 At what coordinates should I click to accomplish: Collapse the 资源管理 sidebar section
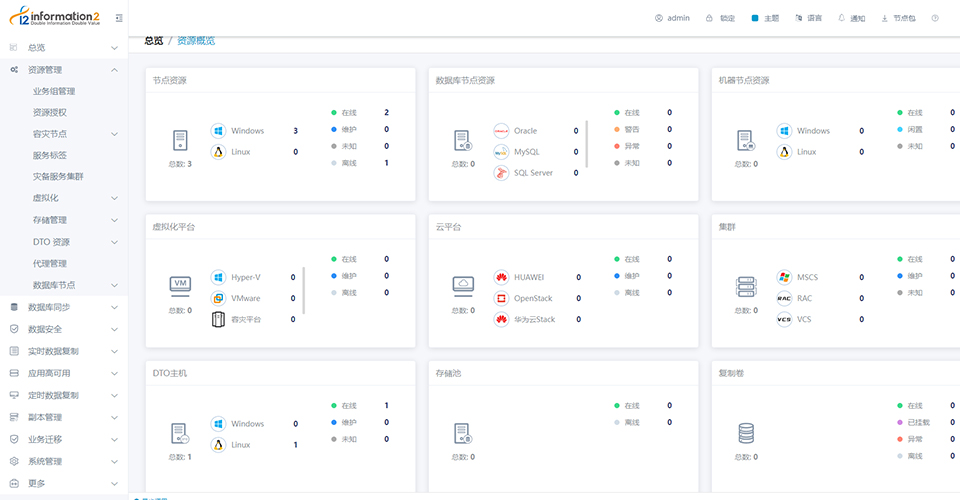114,70
